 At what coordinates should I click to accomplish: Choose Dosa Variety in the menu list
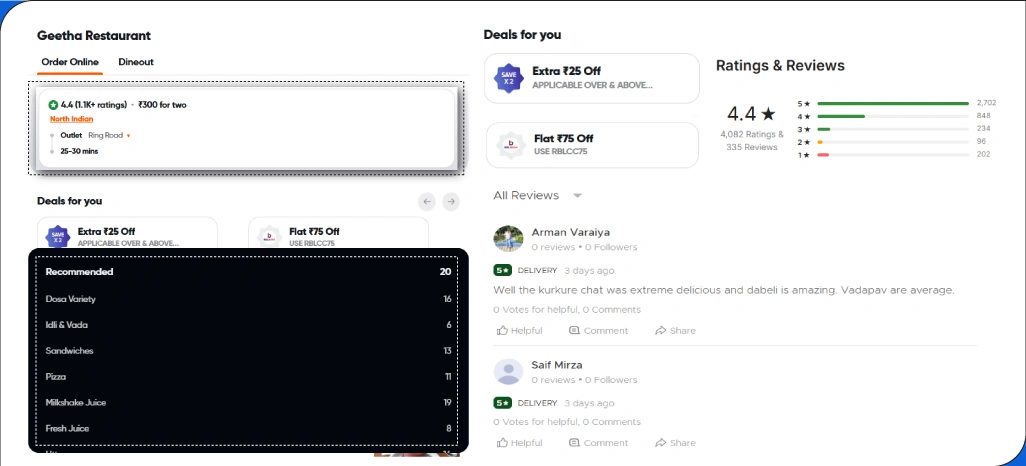click(71, 299)
